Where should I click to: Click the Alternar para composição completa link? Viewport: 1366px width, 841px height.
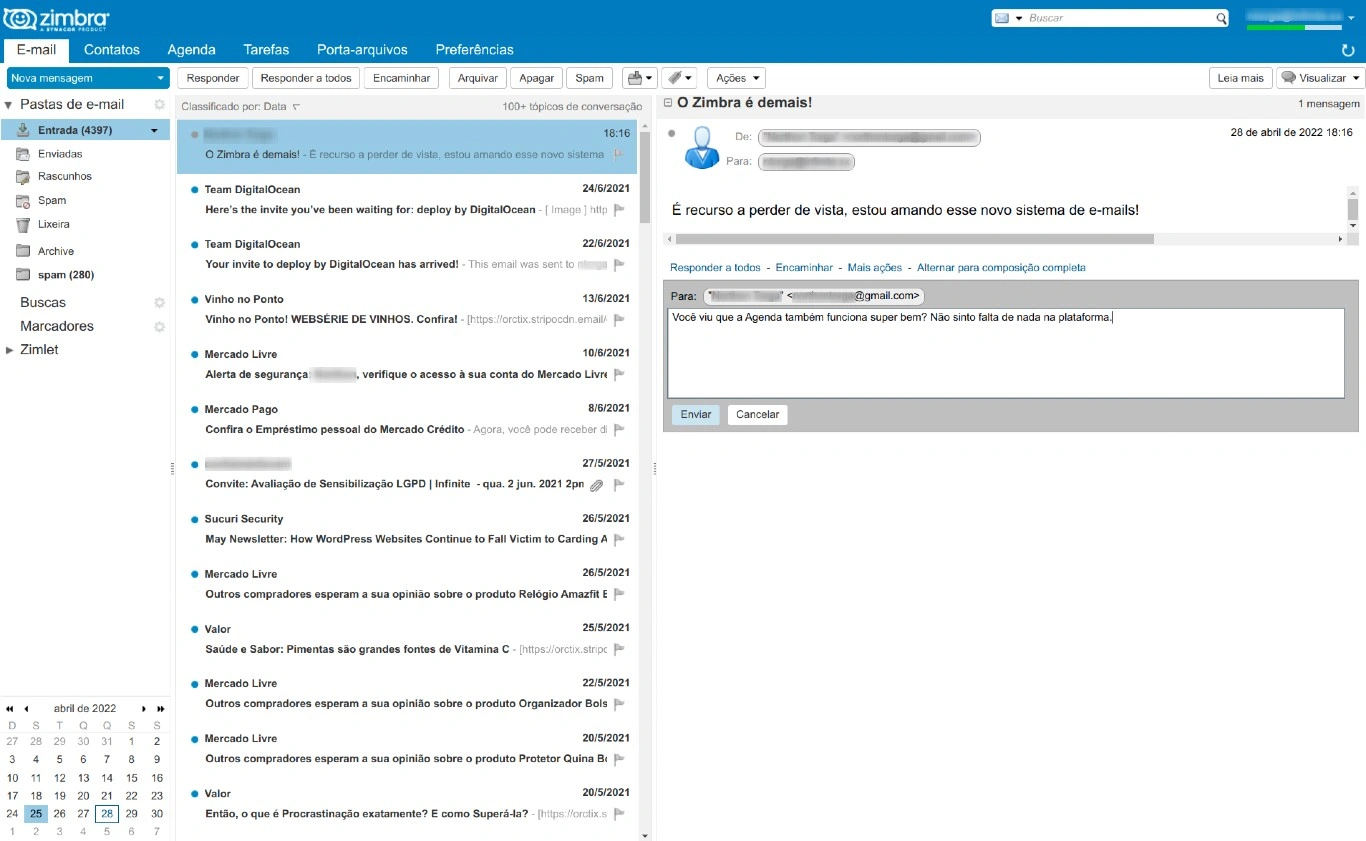click(1001, 267)
